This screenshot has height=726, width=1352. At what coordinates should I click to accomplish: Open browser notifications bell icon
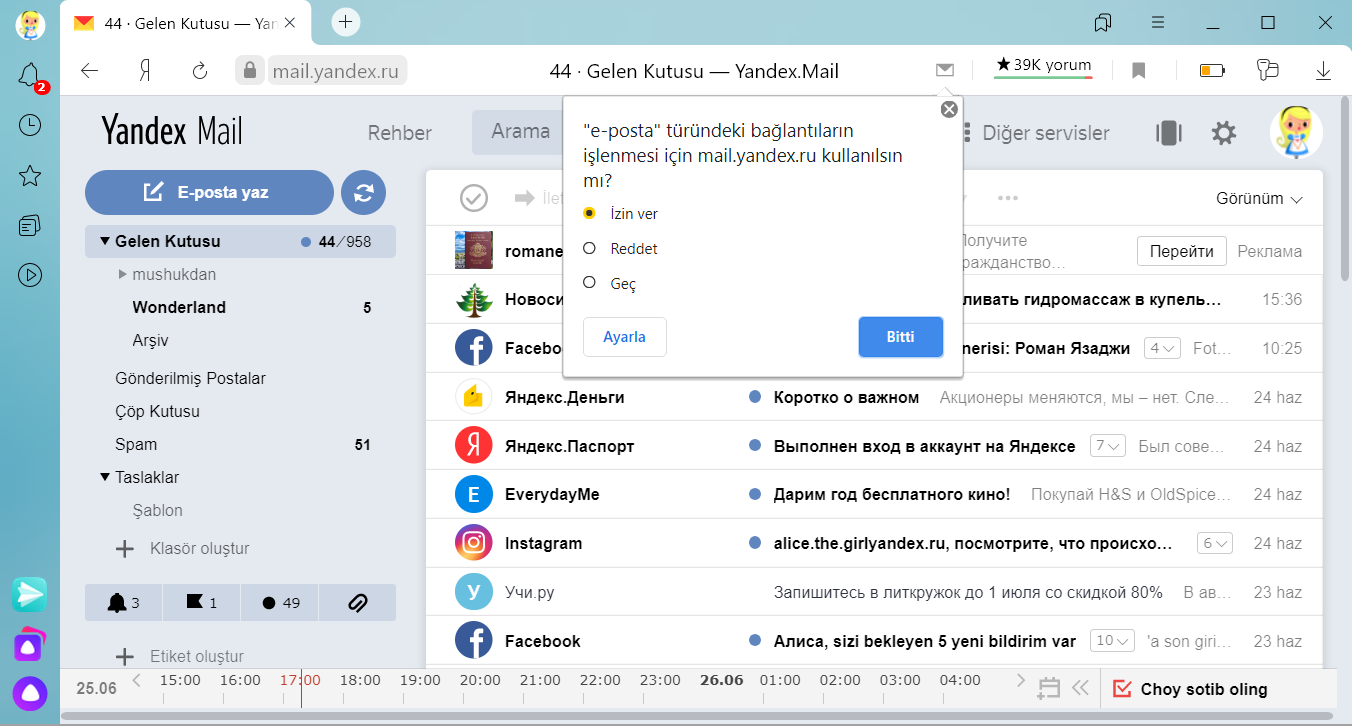(x=30, y=75)
